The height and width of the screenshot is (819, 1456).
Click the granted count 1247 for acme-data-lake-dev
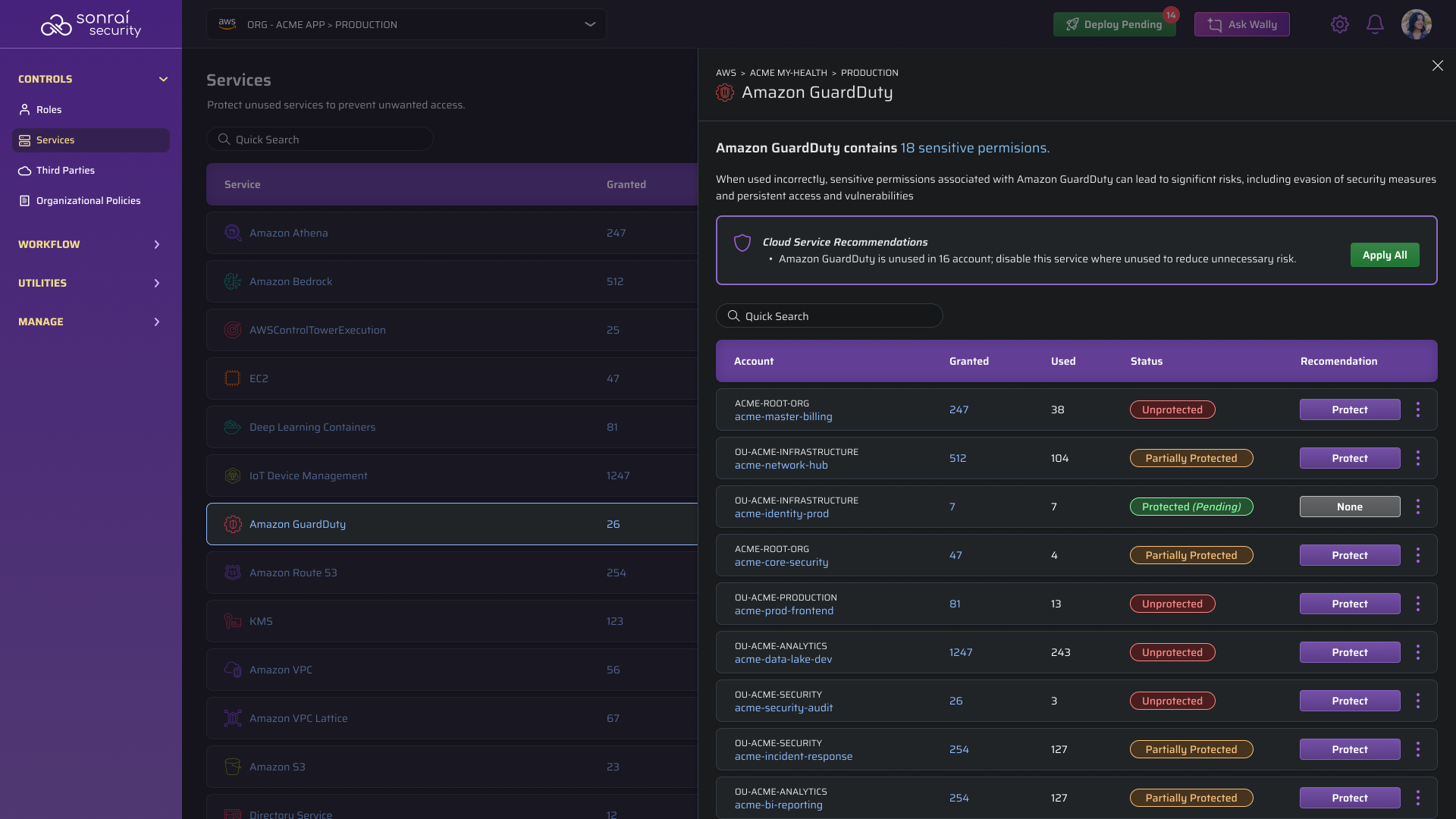(961, 652)
